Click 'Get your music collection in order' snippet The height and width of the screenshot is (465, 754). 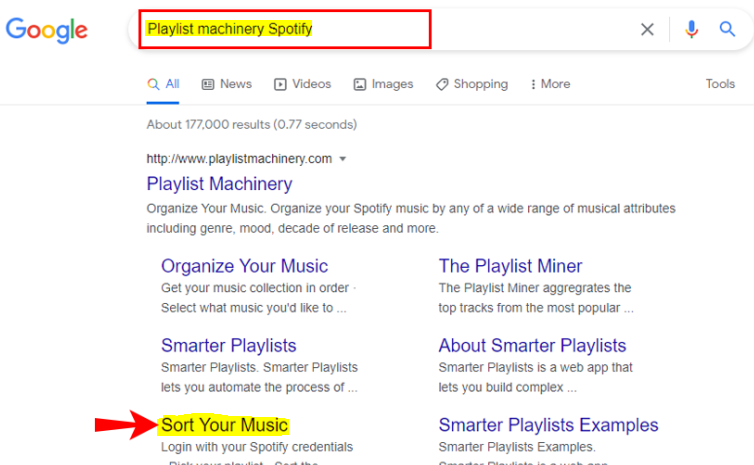pyautogui.click(x=255, y=288)
